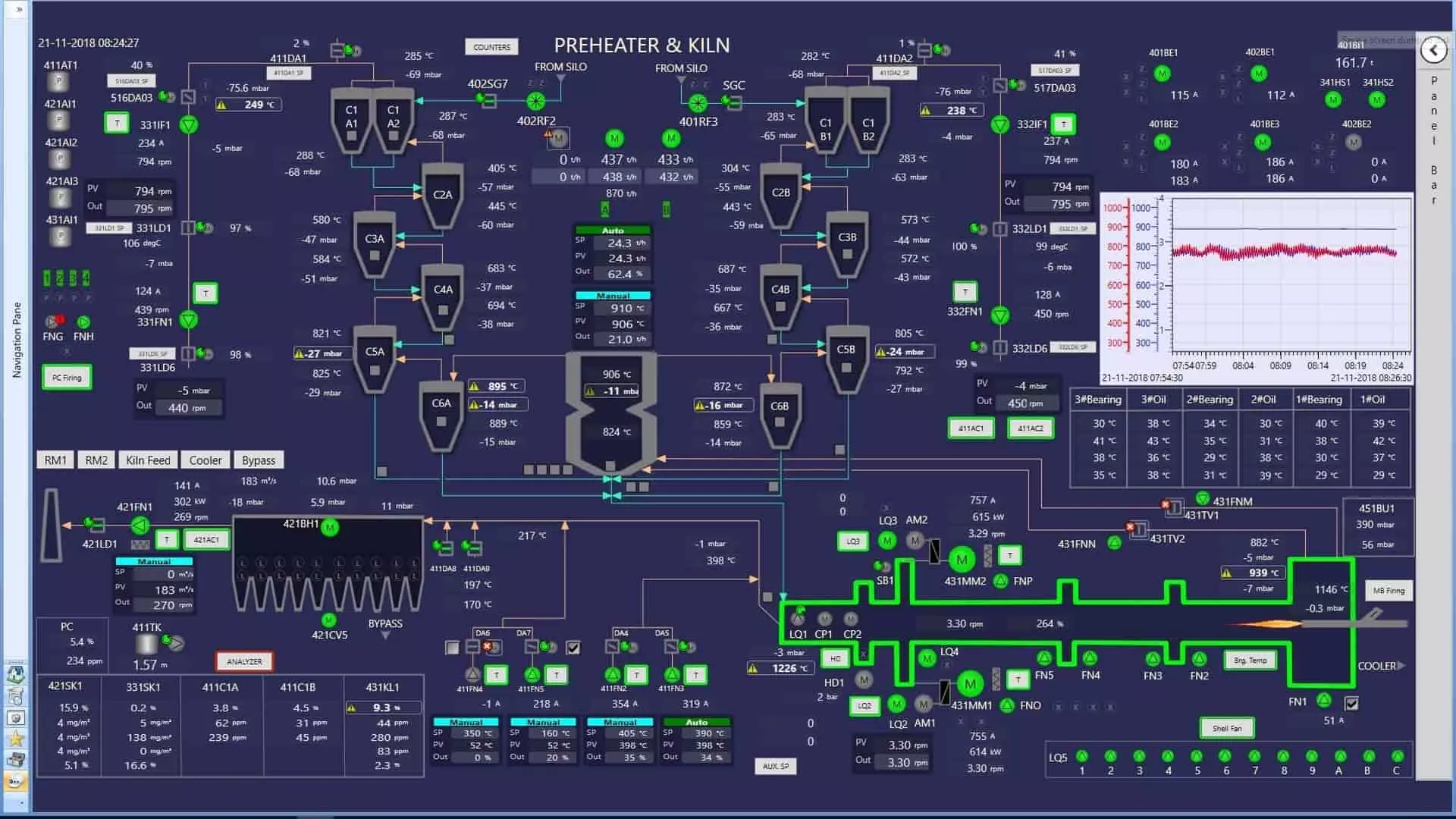Toggle the T button for 411FN4
The image size is (1456, 819).
496,675
